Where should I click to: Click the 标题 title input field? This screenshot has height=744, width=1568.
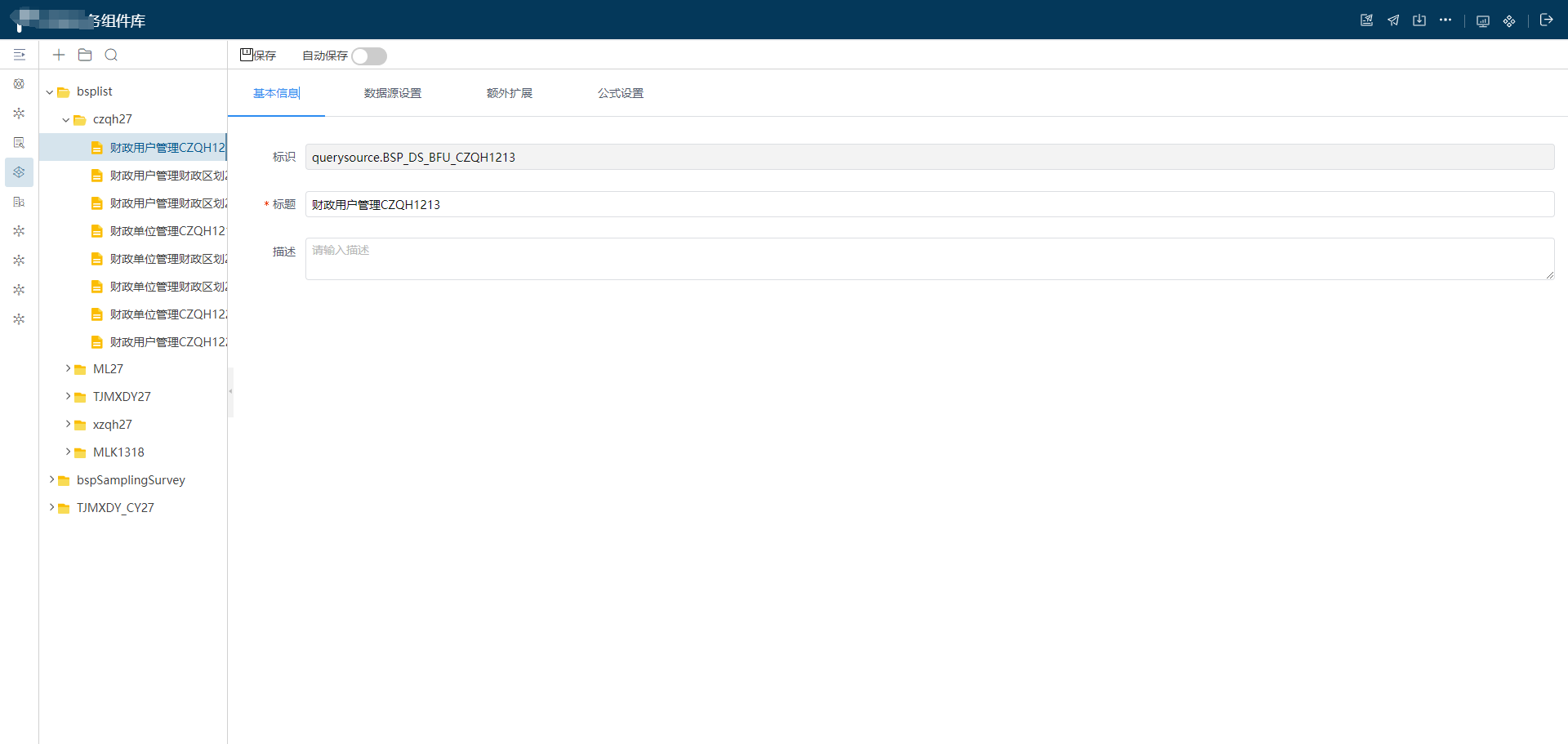click(x=929, y=204)
